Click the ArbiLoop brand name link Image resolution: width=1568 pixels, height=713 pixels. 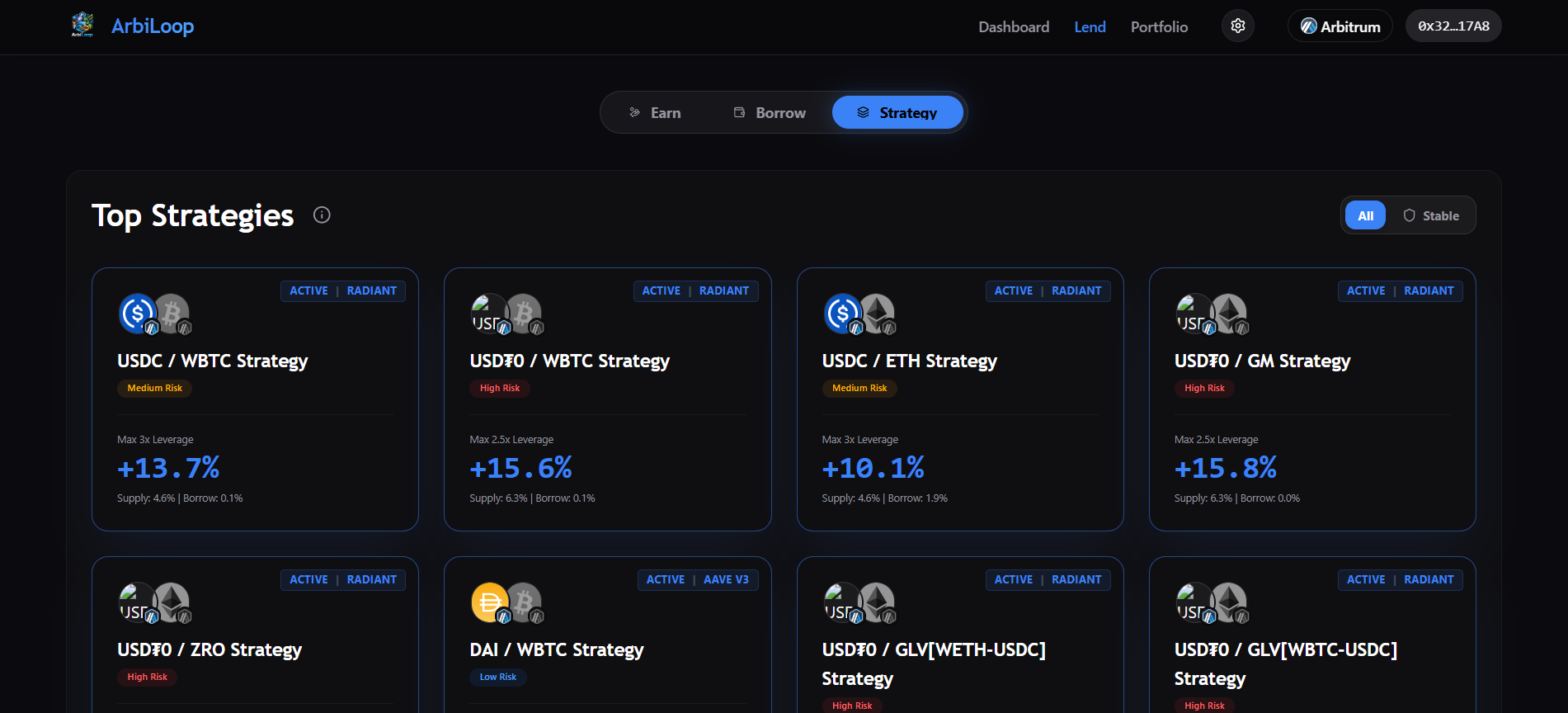(x=153, y=26)
